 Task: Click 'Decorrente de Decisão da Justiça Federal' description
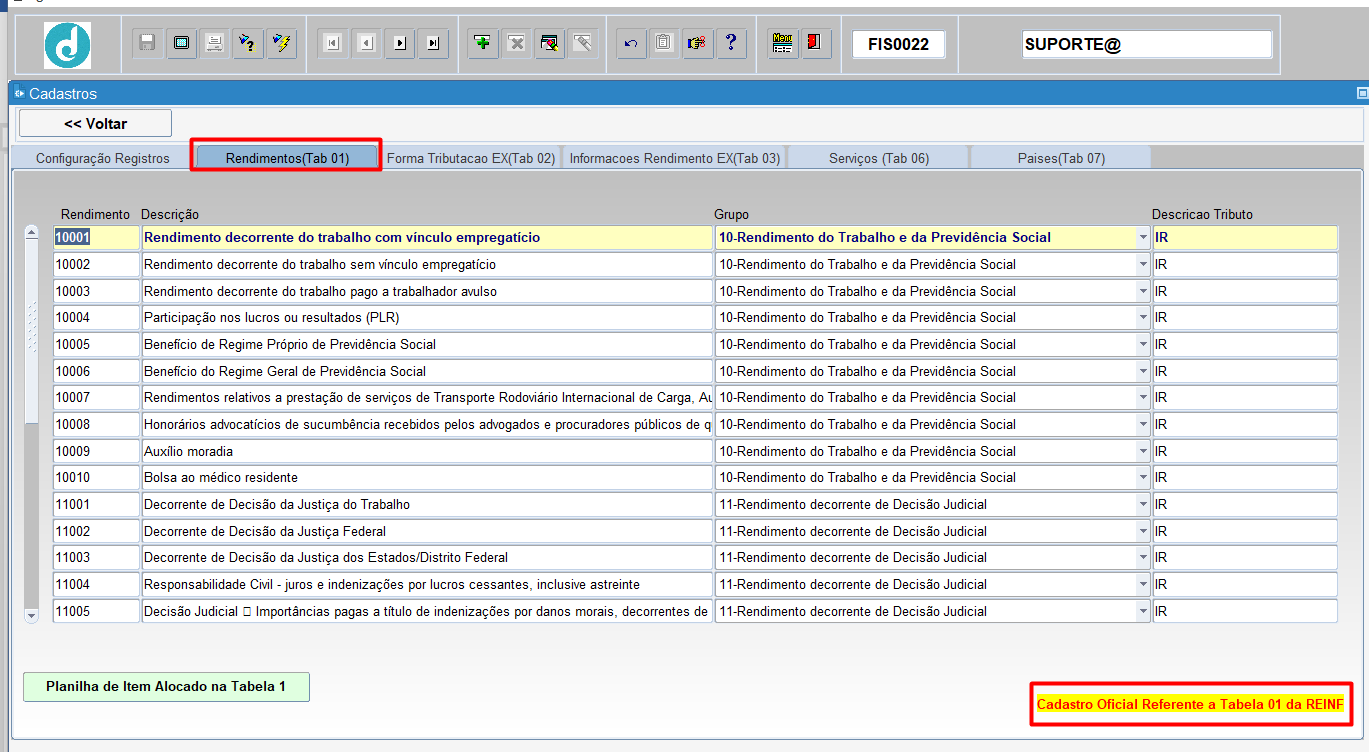point(427,531)
